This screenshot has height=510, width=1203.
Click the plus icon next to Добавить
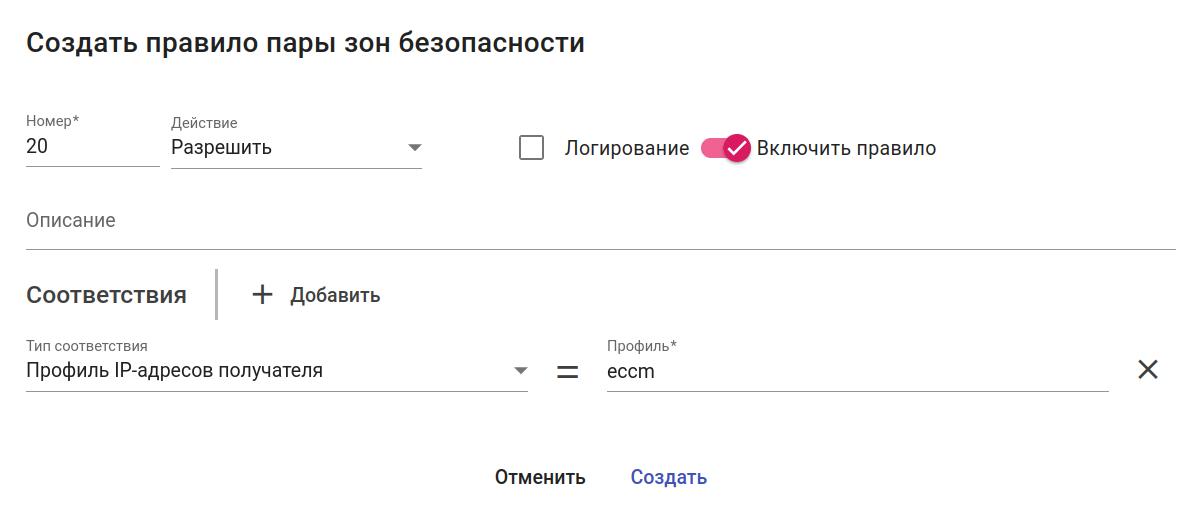262,295
